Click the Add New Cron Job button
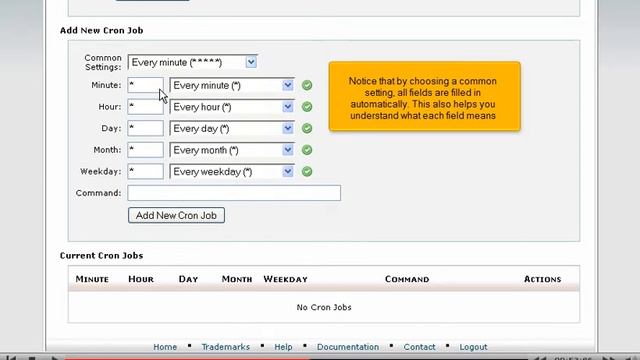This screenshot has height=360, width=640. (176, 216)
